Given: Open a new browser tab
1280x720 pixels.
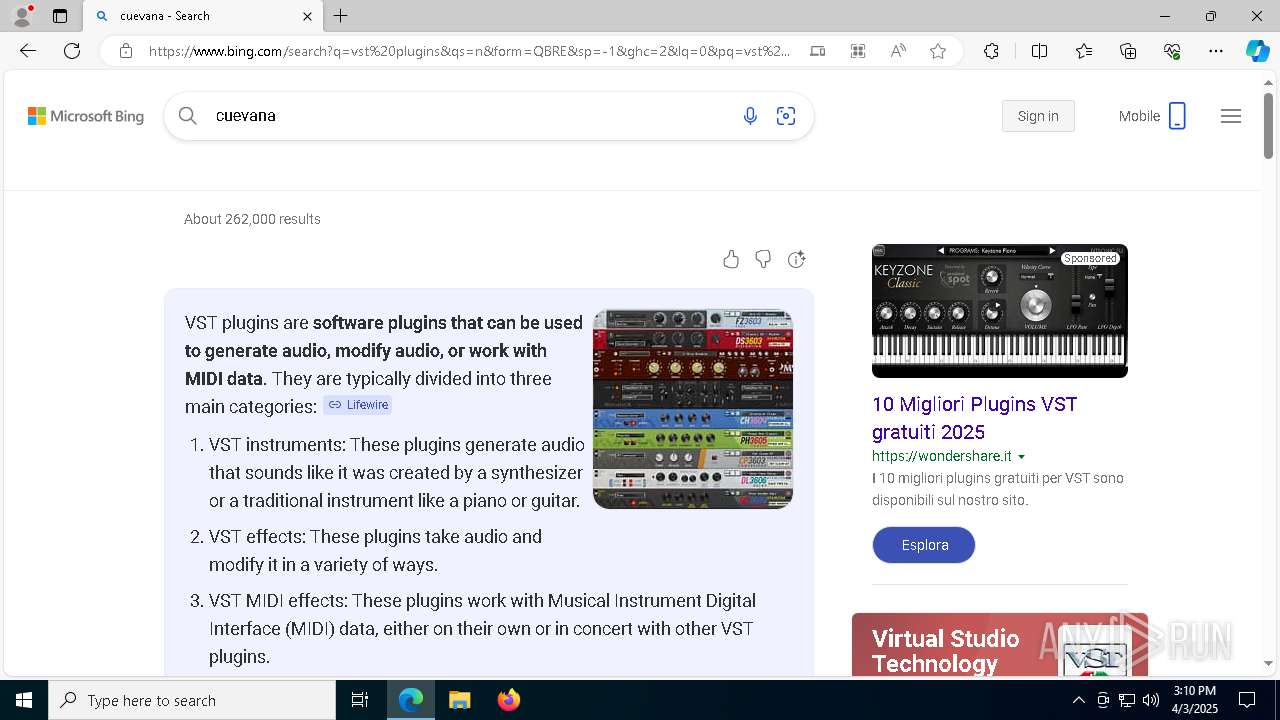Looking at the screenshot, I should pyautogui.click(x=341, y=16).
